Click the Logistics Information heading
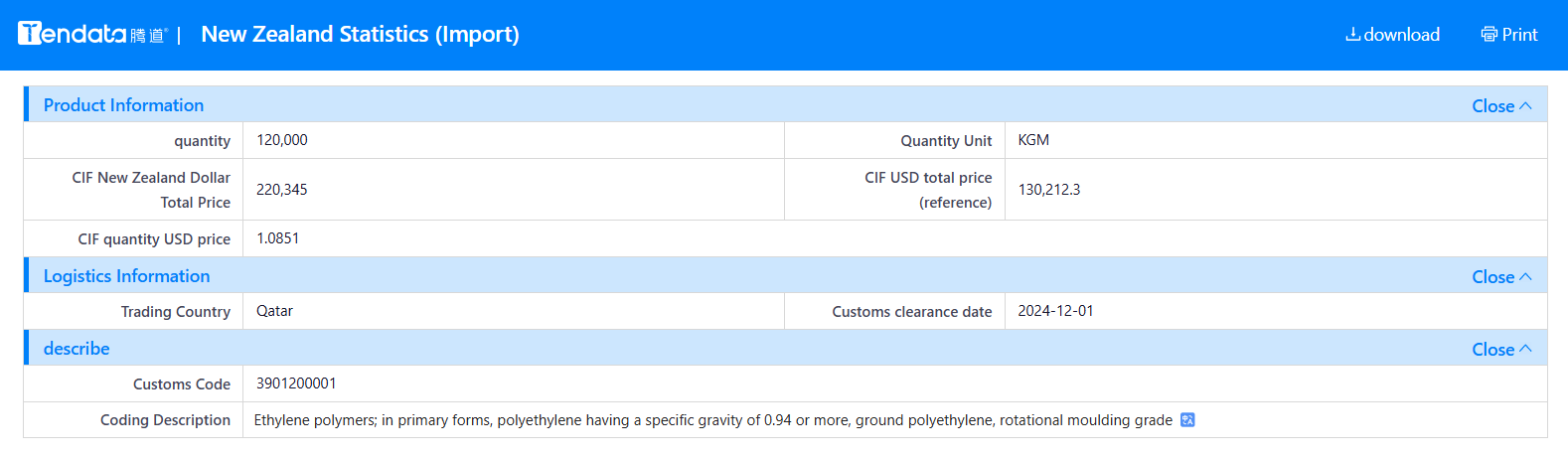The width and height of the screenshot is (1568, 459). (126, 276)
